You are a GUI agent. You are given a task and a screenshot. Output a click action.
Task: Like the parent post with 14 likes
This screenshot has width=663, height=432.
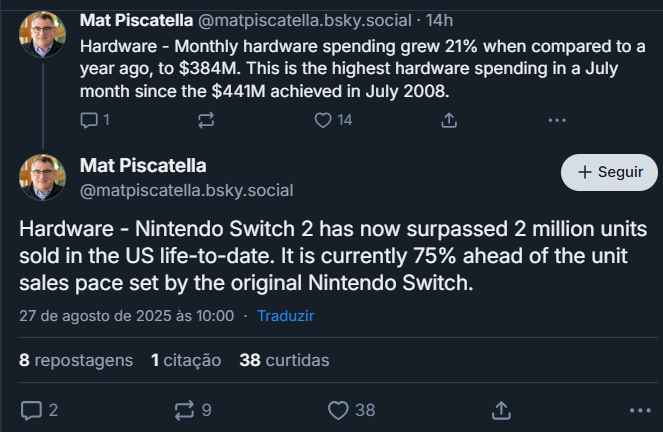(333, 120)
